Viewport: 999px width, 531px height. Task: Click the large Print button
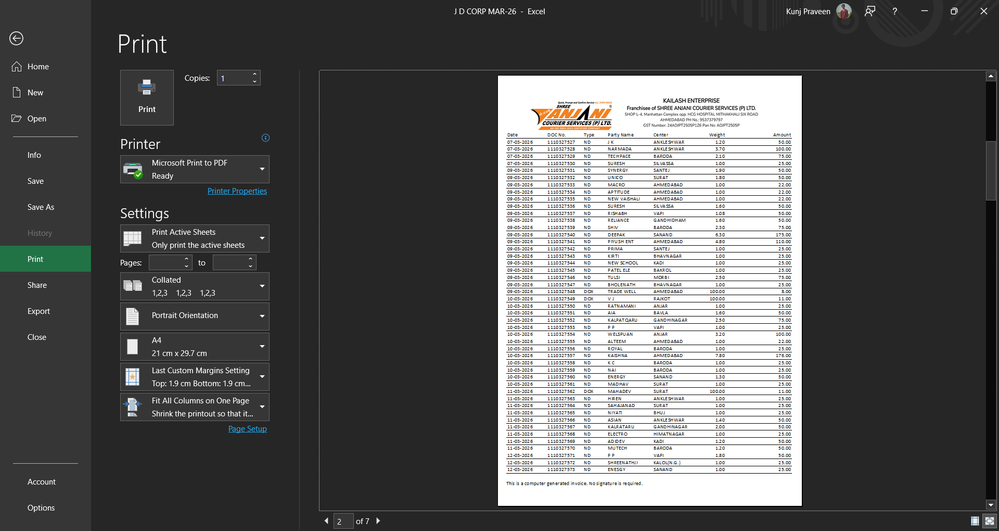tap(147, 98)
